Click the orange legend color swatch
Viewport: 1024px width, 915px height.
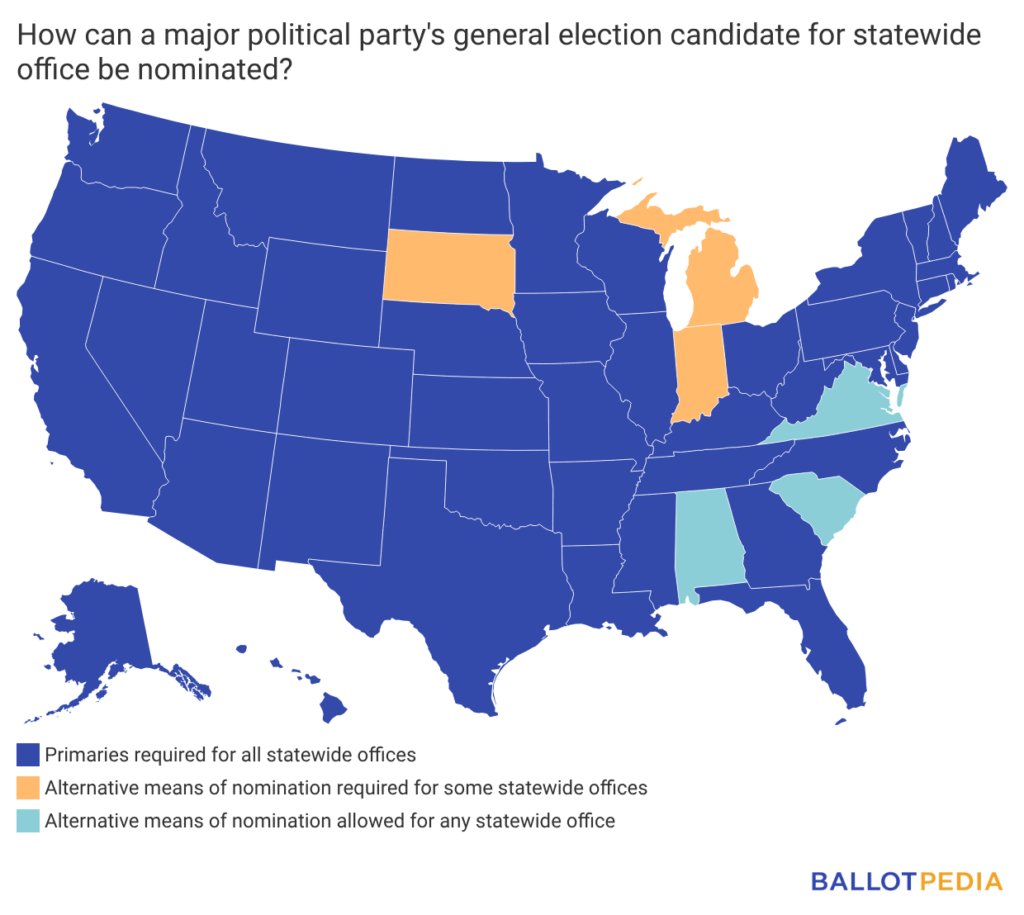pos(29,787)
